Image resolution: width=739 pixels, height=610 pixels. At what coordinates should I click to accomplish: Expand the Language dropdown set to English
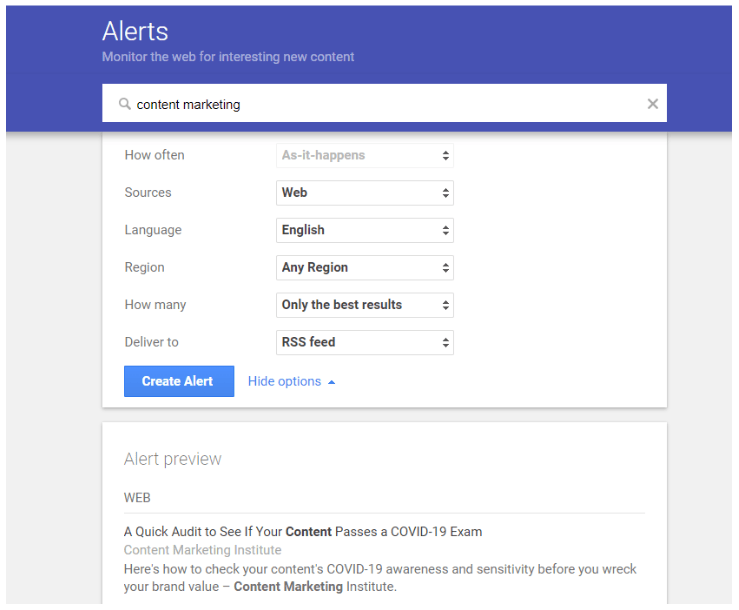click(364, 230)
